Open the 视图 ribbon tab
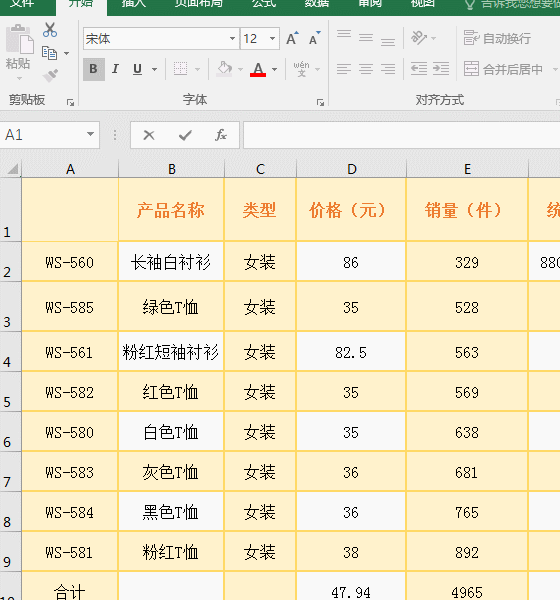The image size is (560, 600). (x=423, y=4)
